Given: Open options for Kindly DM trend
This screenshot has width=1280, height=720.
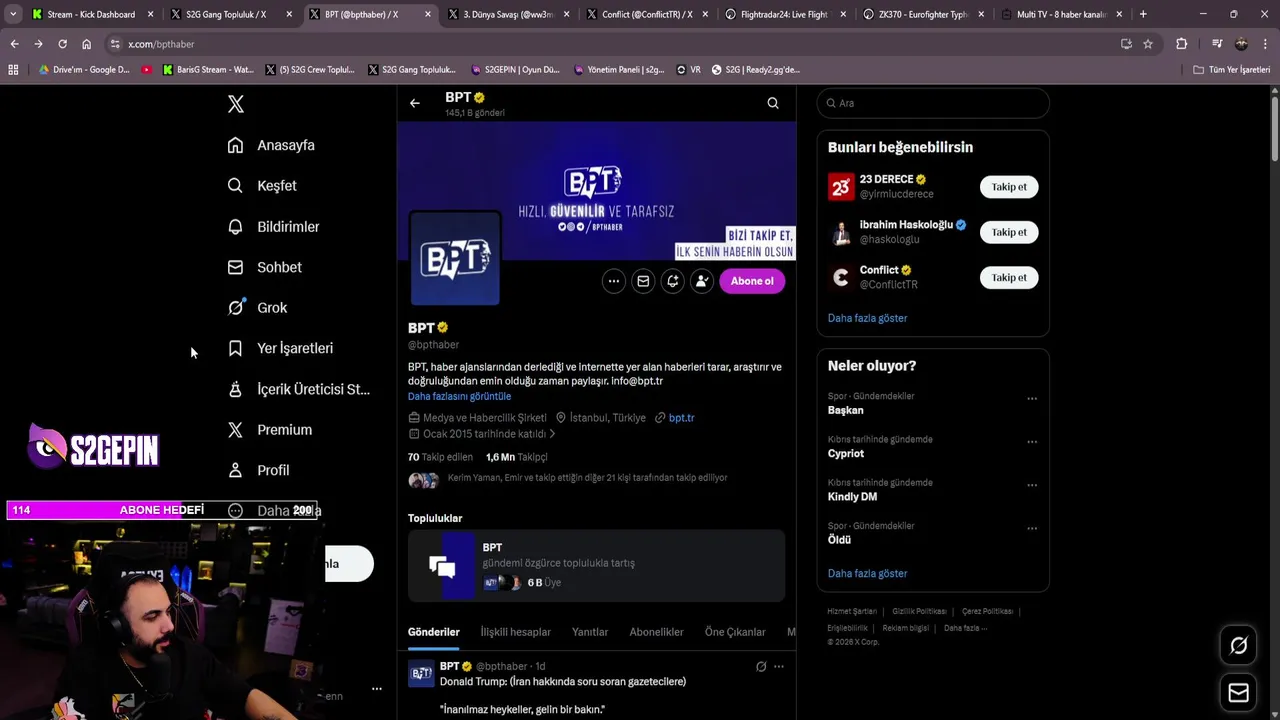Looking at the screenshot, I should point(1032,485).
